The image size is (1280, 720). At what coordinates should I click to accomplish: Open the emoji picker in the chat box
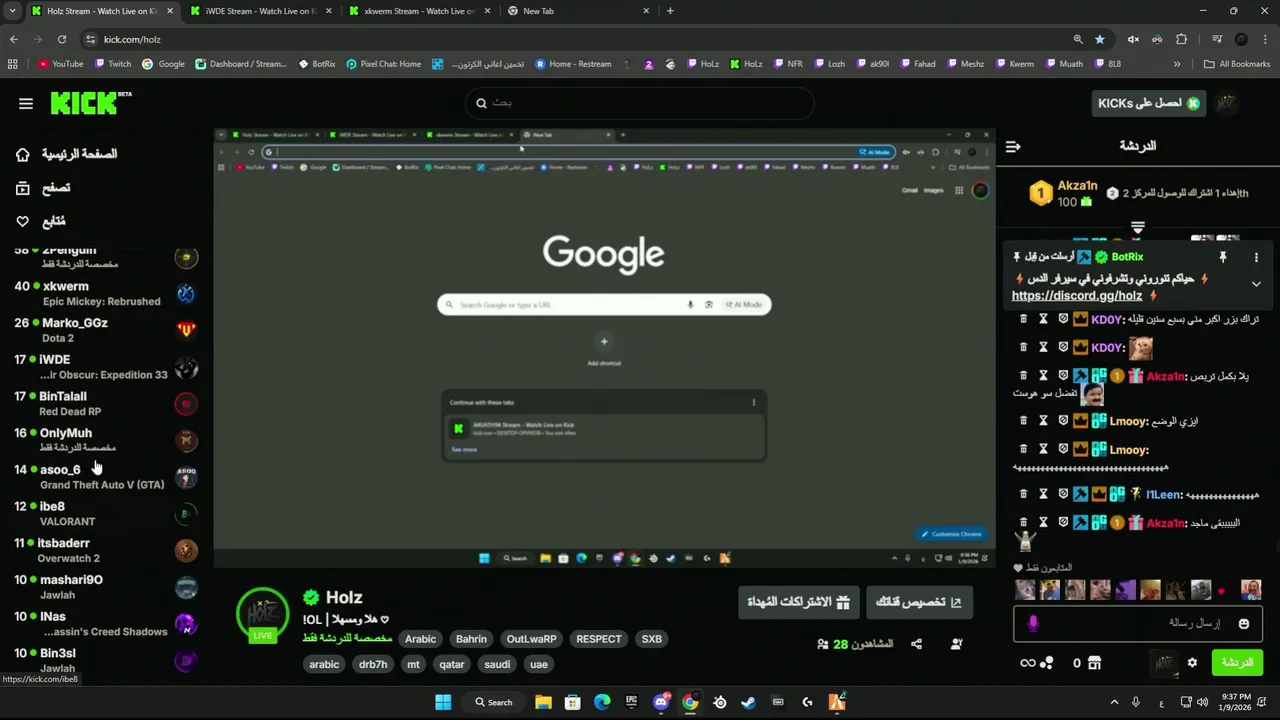[x=1243, y=623]
